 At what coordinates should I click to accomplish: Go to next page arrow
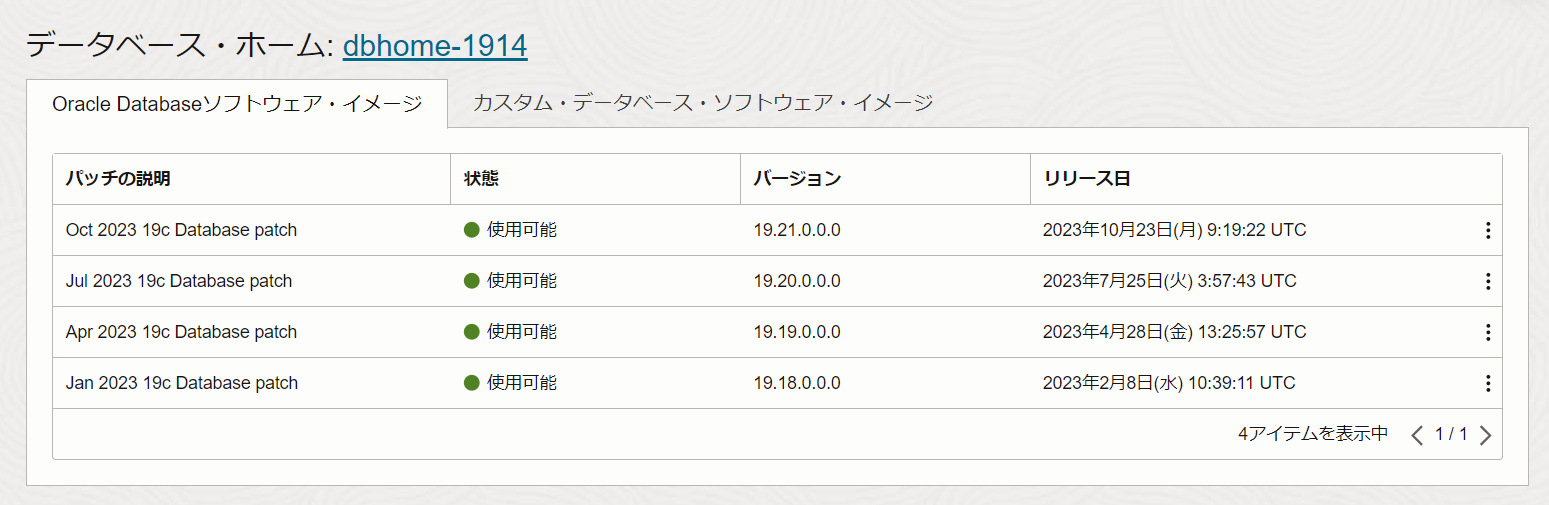[1485, 435]
